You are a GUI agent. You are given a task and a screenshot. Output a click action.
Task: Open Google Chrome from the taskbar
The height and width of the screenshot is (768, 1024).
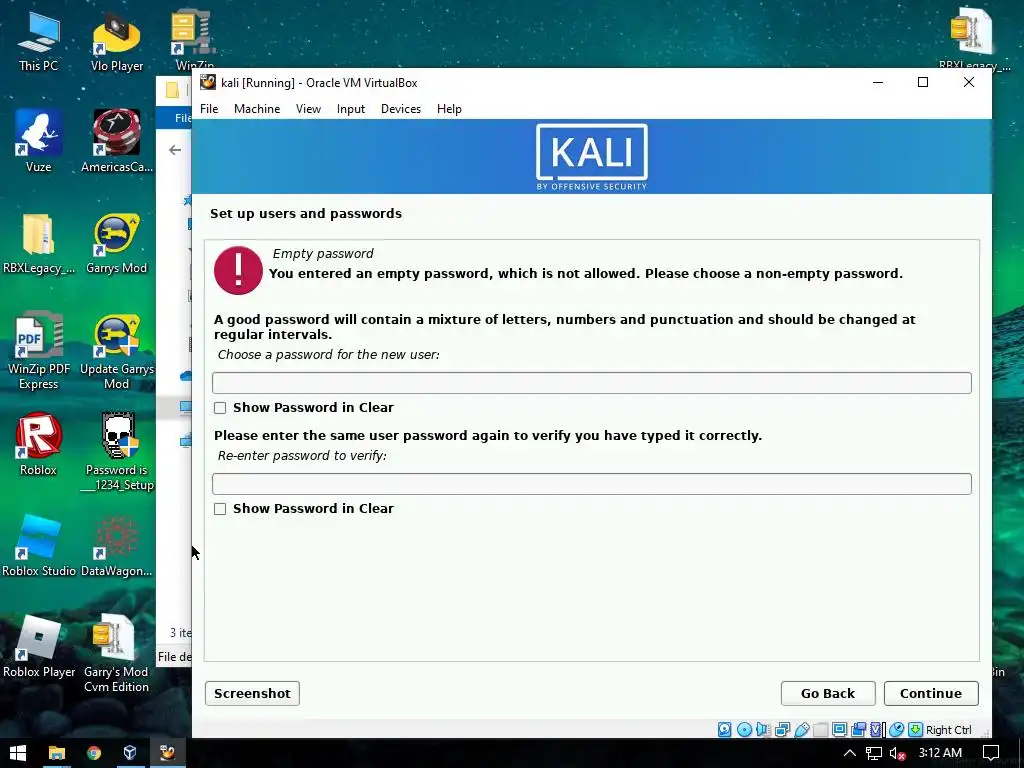tap(94, 753)
